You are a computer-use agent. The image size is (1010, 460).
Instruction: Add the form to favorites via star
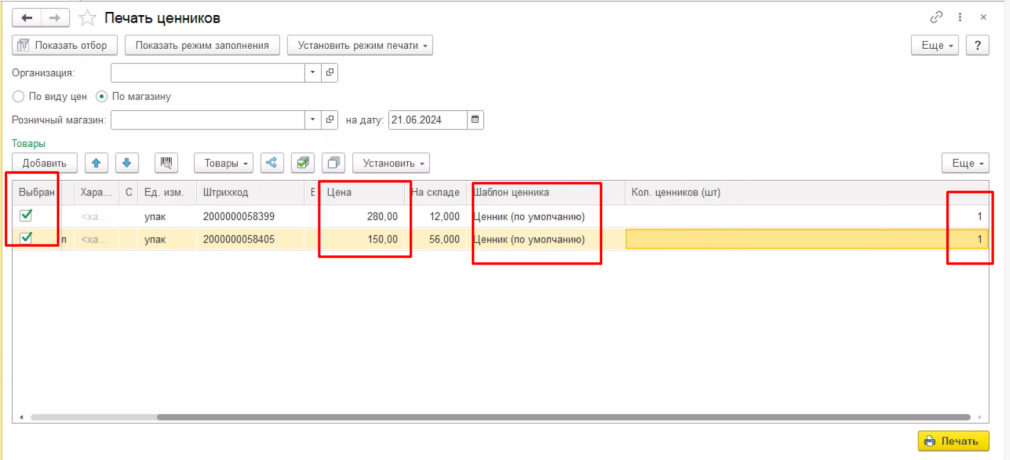(x=89, y=18)
